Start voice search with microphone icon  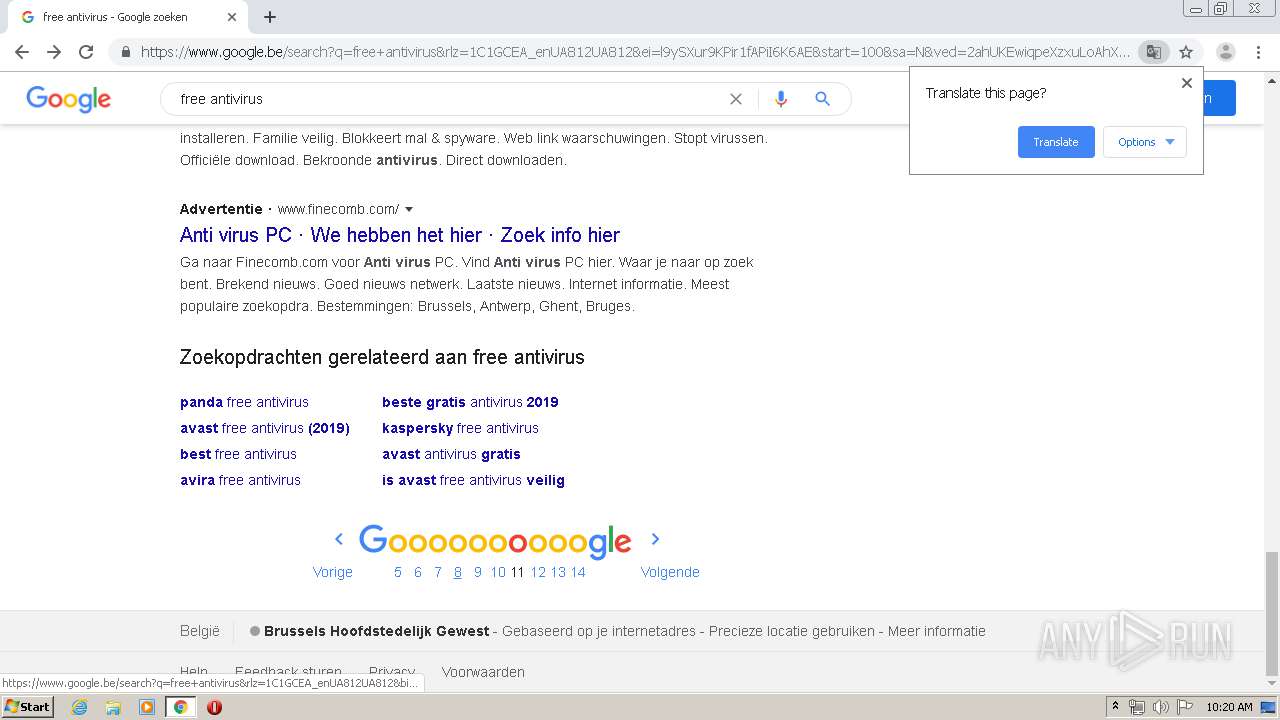781,99
